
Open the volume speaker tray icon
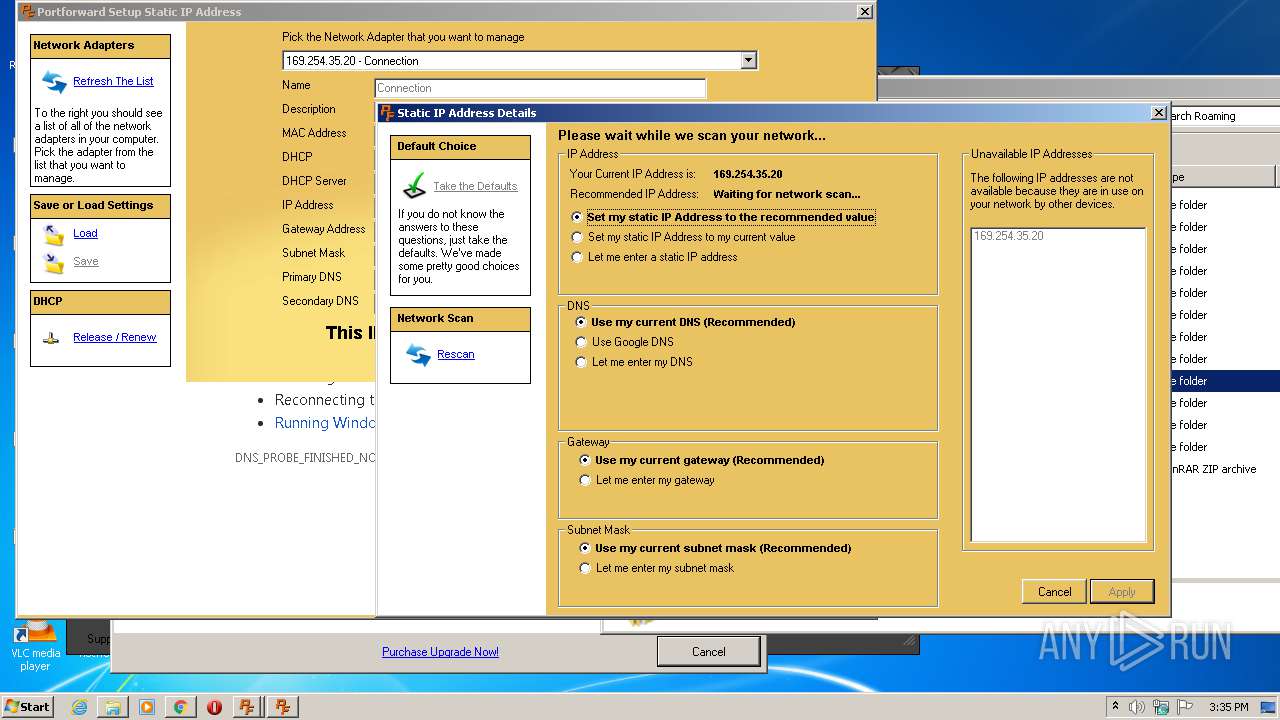coord(1137,707)
